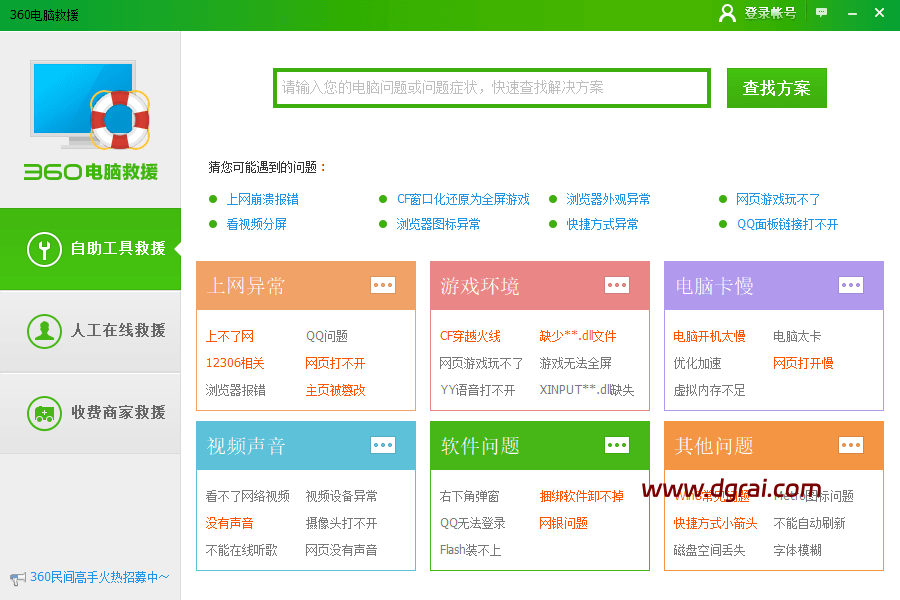Click the person icon beside 人工在线救援
900x600 pixels.
coord(44,331)
